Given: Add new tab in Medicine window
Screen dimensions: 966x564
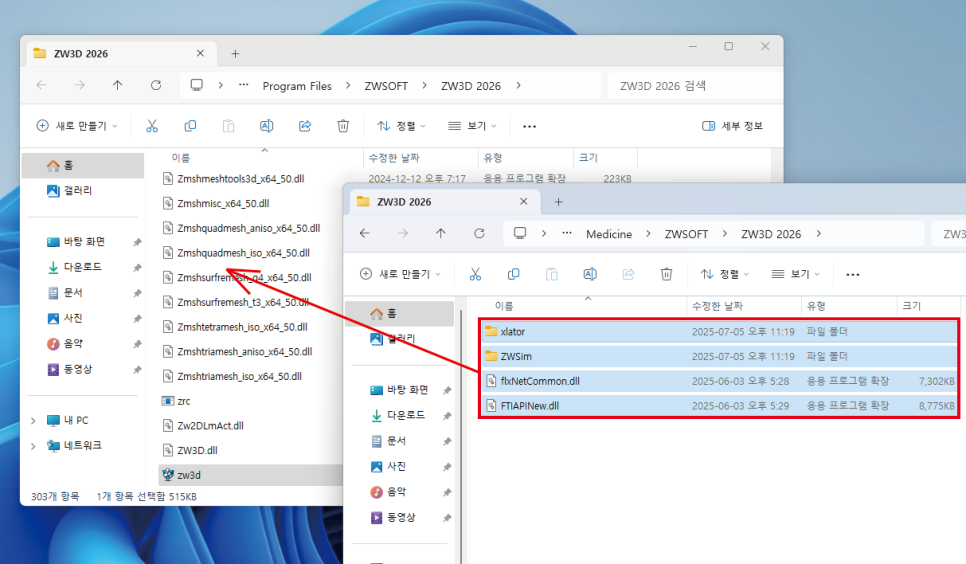Looking at the screenshot, I should click(558, 202).
